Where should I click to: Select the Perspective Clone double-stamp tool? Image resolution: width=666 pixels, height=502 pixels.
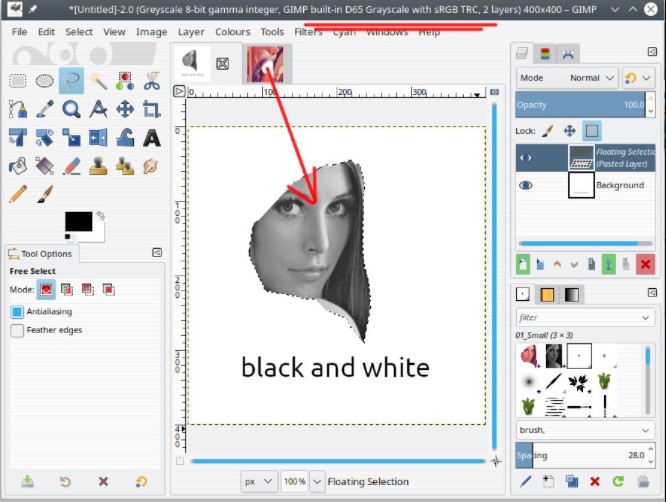coord(125,166)
